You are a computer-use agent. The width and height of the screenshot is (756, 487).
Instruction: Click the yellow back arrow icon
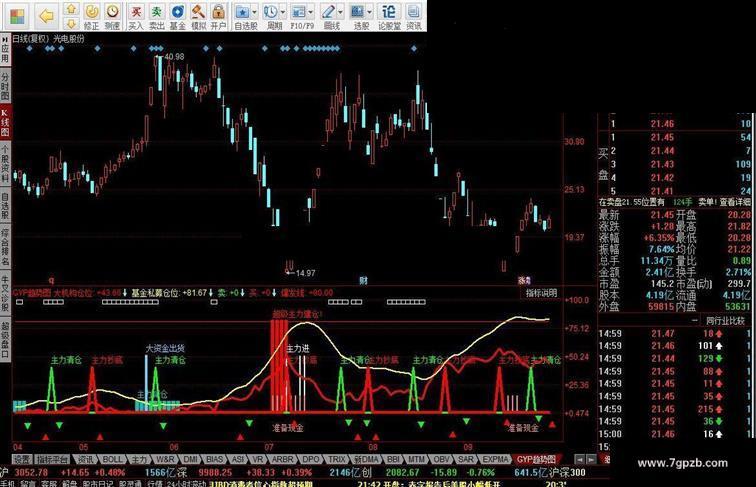tap(46, 16)
